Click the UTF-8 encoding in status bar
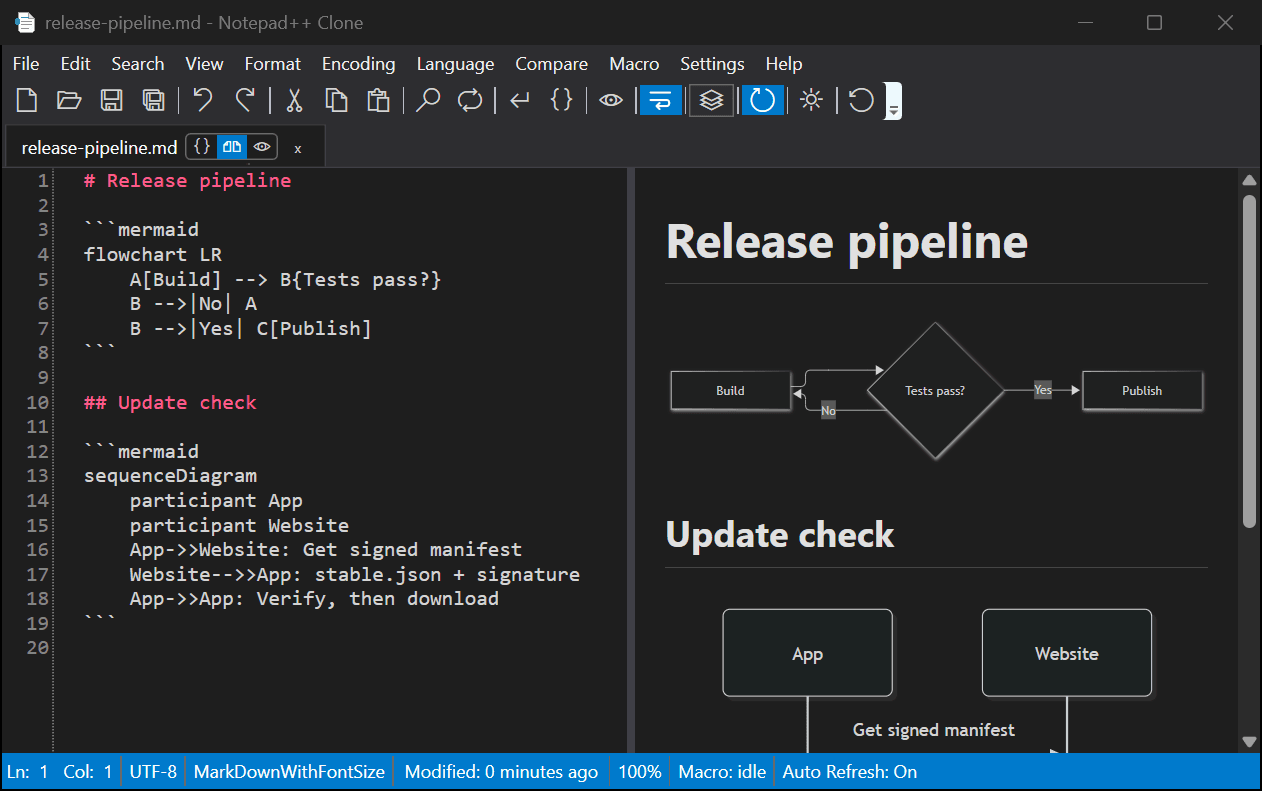Screen dimensions: 1262x791 (x=153, y=772)
